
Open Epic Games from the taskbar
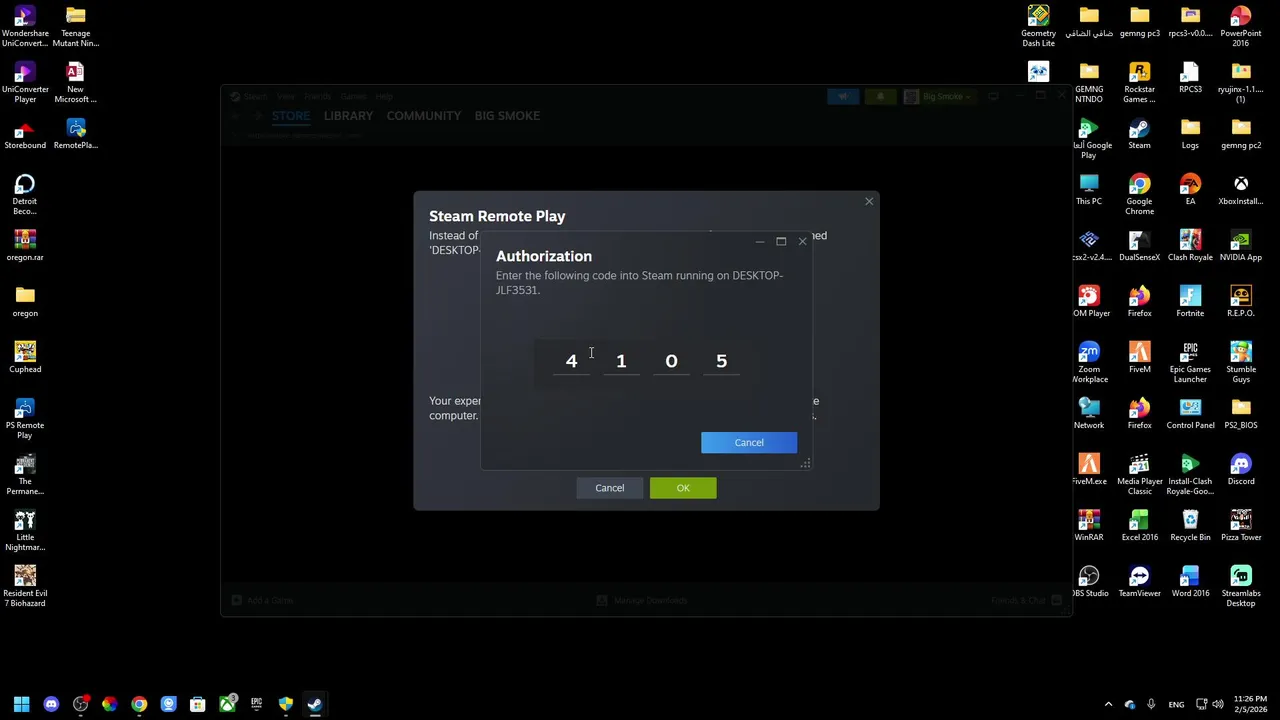click(x=256, y=704)
